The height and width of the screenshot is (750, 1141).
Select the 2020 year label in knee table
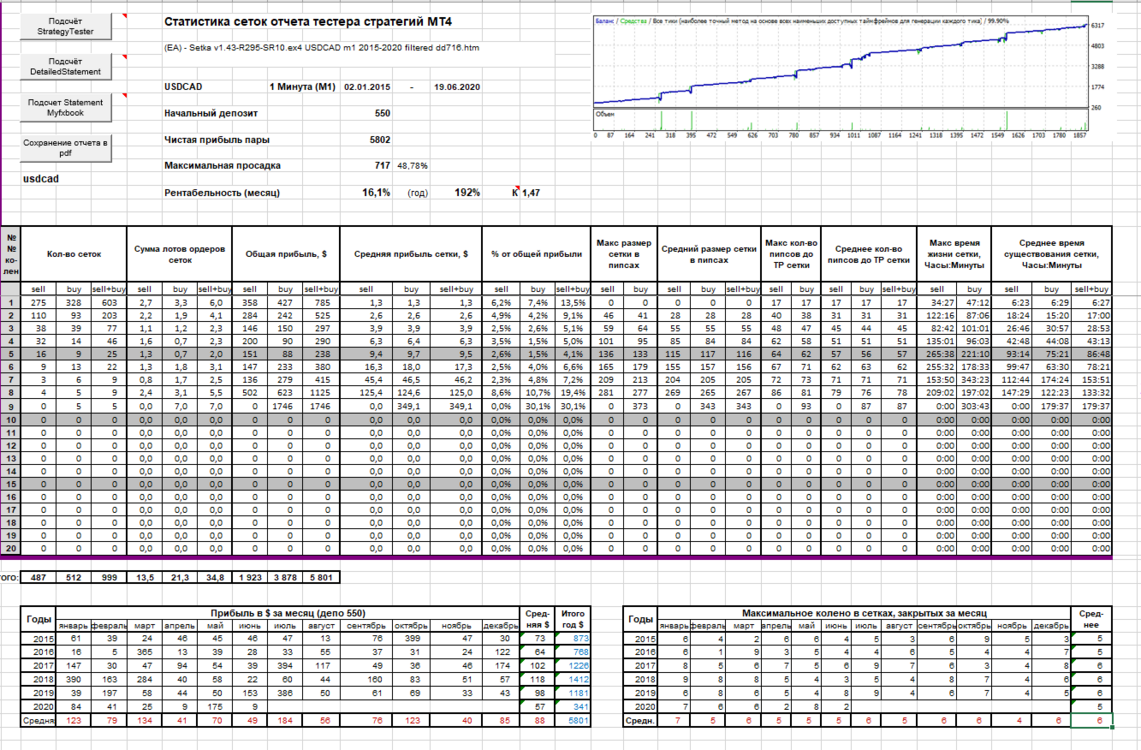(640, 707)
